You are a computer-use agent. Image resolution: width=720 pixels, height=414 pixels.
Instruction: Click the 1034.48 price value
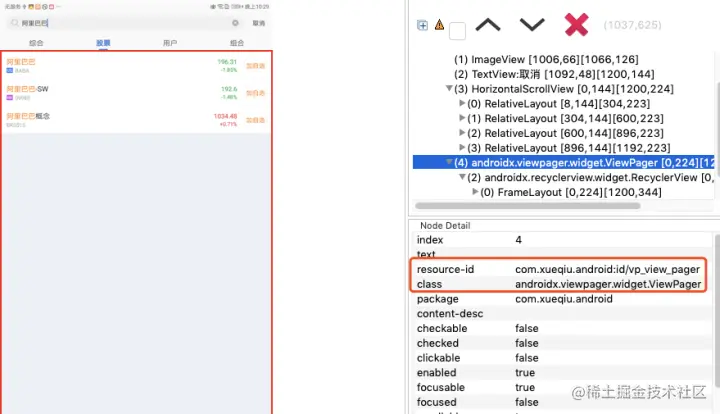click(225, 116)
